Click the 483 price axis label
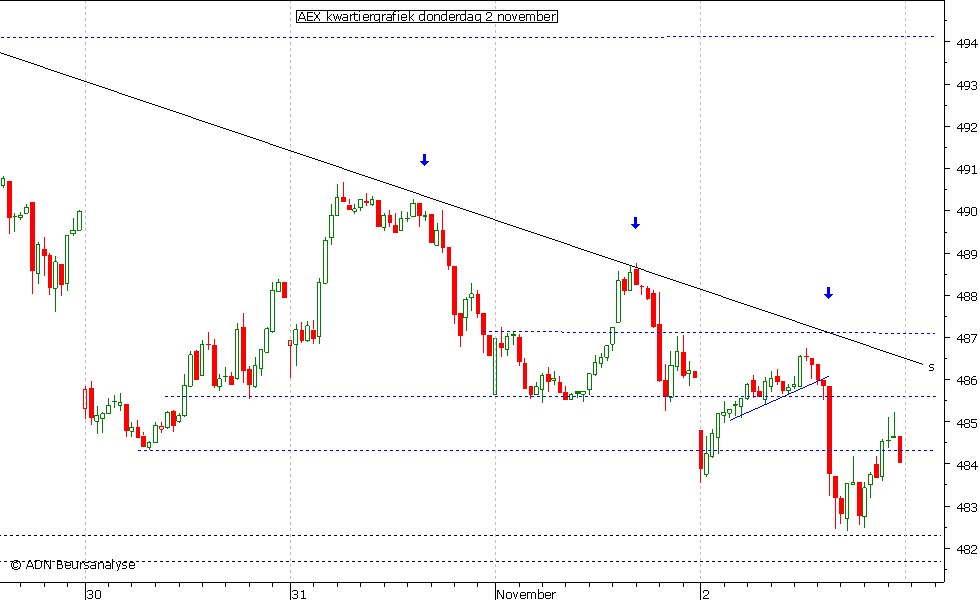This screenshot has width=980, height=600. (966, 508)
